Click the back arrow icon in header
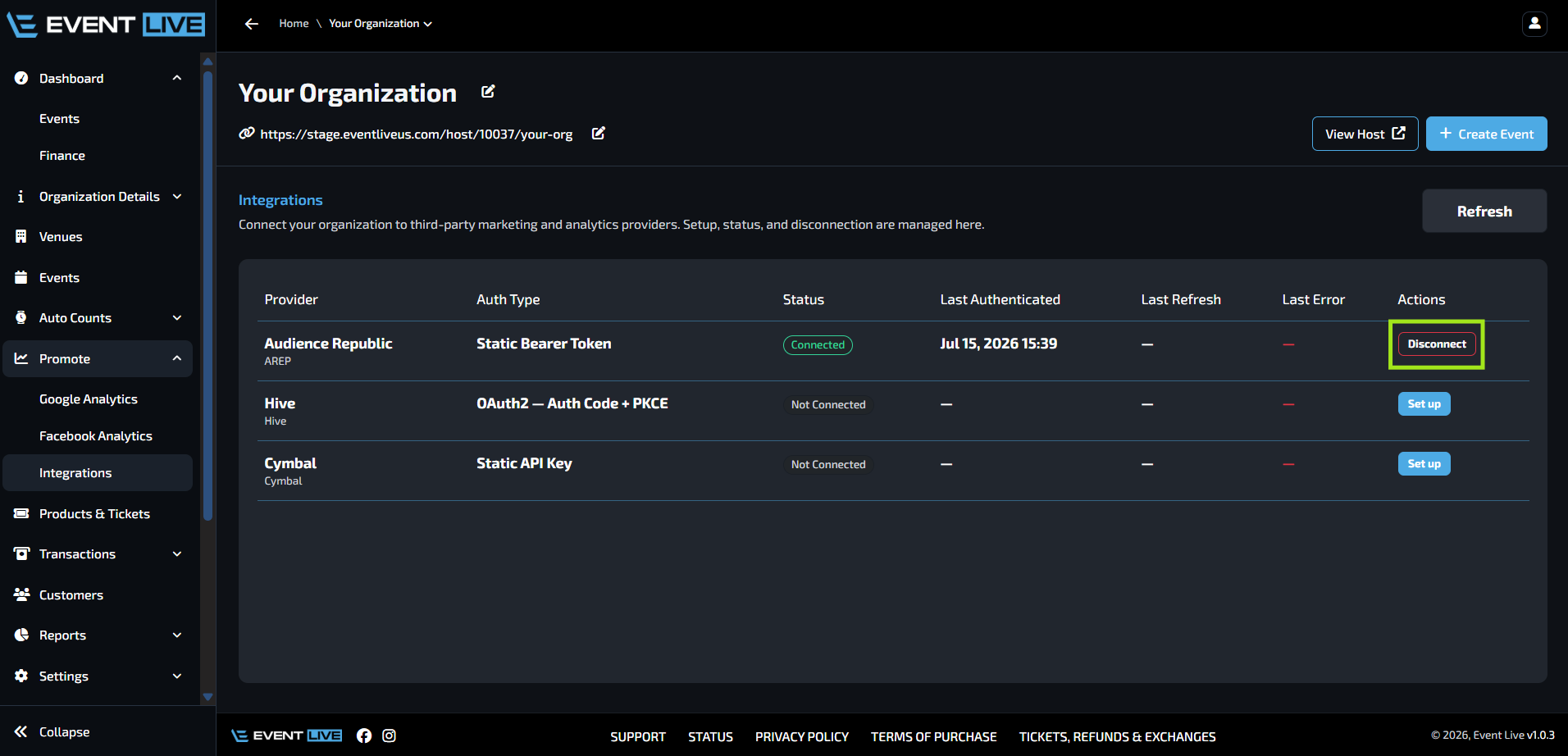Viewport: 1568px width, 756px height. click(x=251, y=24)
